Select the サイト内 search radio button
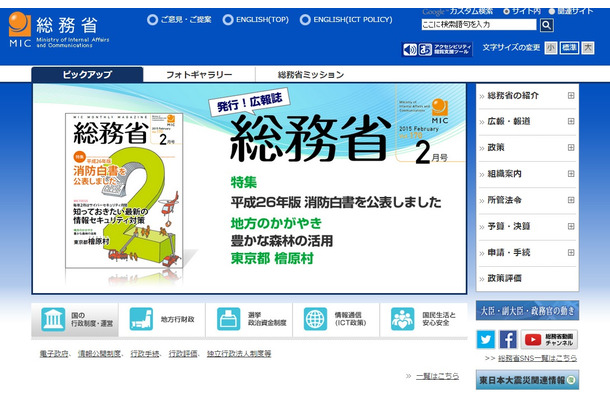610x400 pixels. [x=507, y=11]
